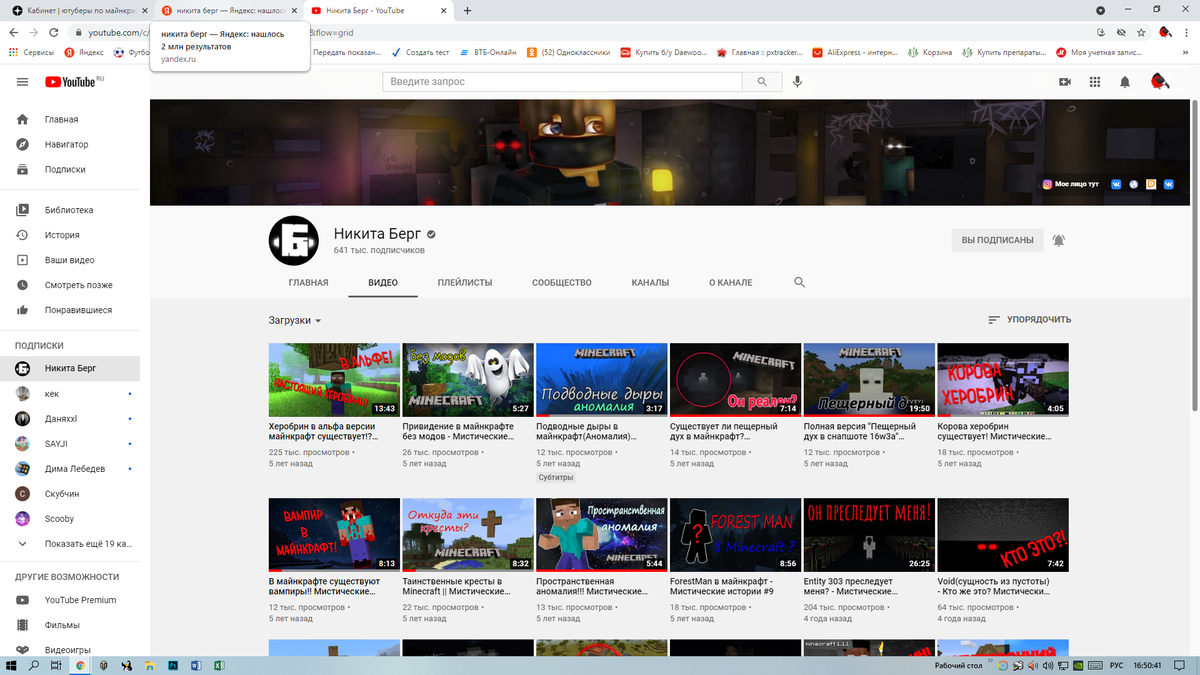Open the Void(существо из пустоты) video thumbnail
The image size is (1200, 675).
pyautogui.click(x=1002, y=535)
